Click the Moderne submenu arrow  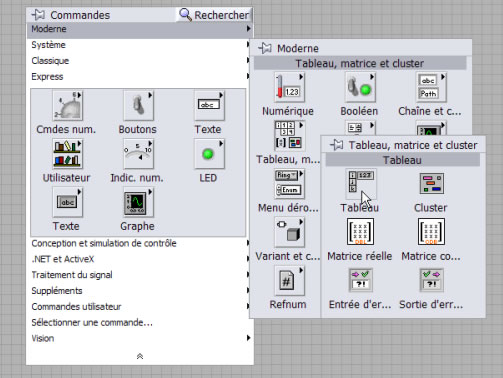tap(248, 29)
